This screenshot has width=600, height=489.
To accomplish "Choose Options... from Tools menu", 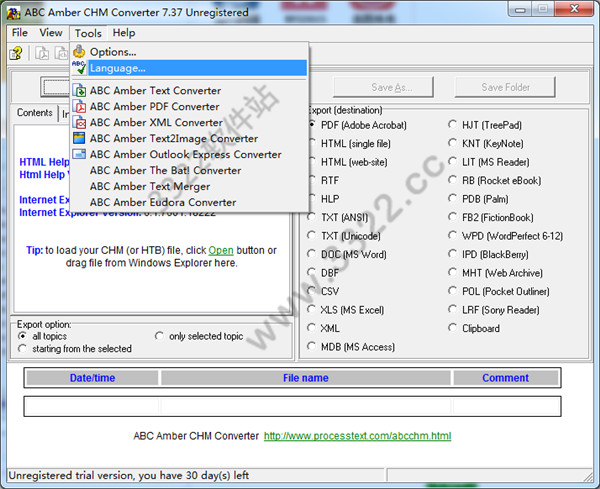I will pos(189,52).
